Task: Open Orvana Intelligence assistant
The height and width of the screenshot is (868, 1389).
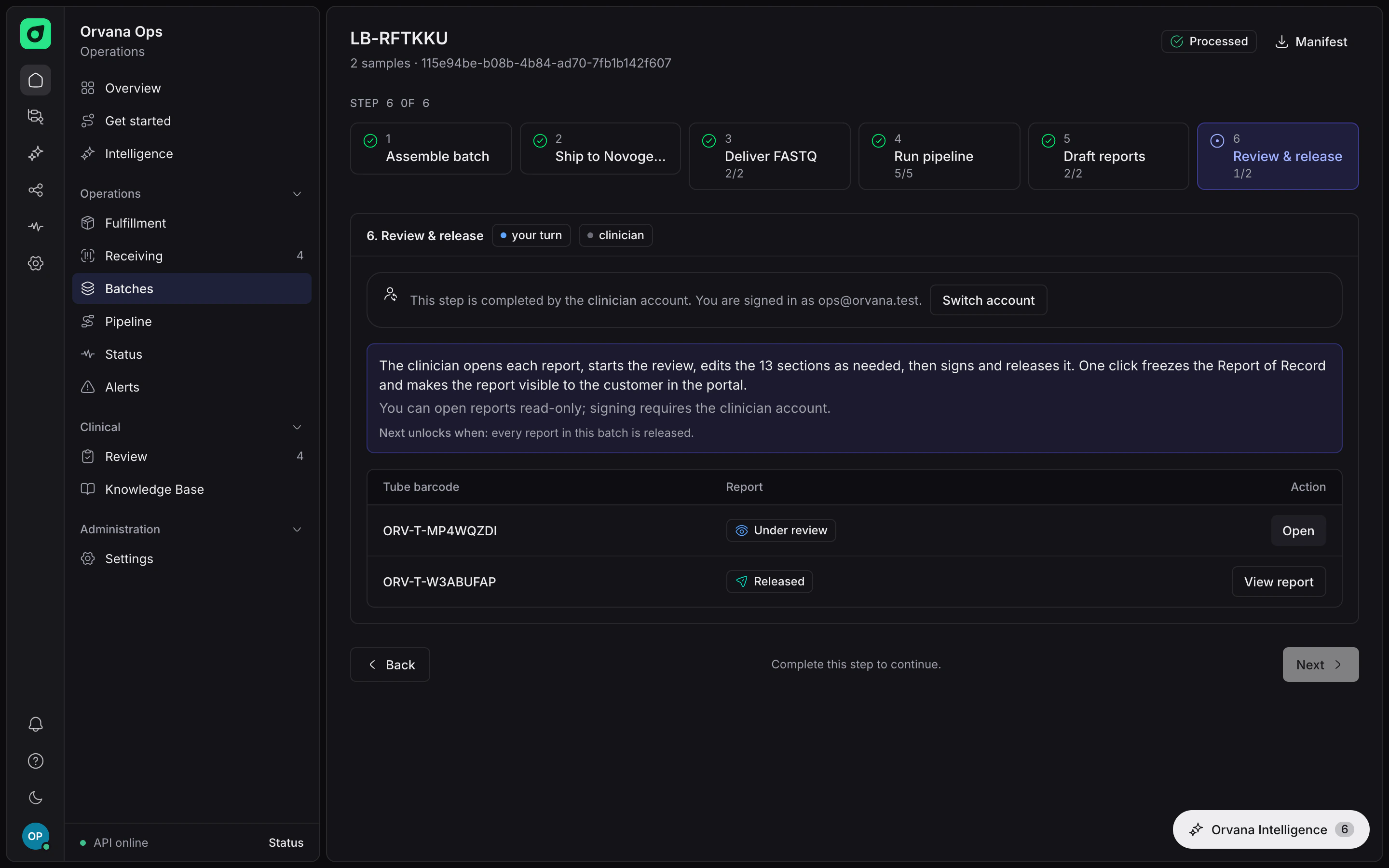Action: (1271, 829)
